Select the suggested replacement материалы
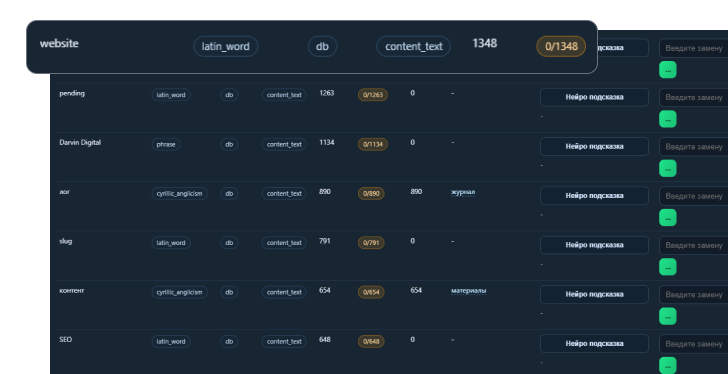Image resolution: width=728 pixels, height=374 pixels. pos(468,291)
